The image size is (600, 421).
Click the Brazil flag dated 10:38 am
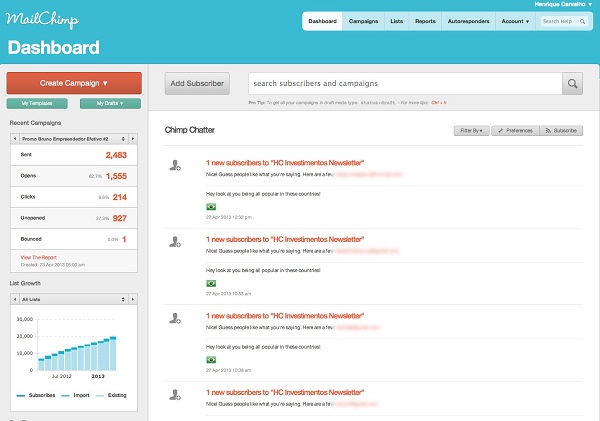click(x=211, y=360)
